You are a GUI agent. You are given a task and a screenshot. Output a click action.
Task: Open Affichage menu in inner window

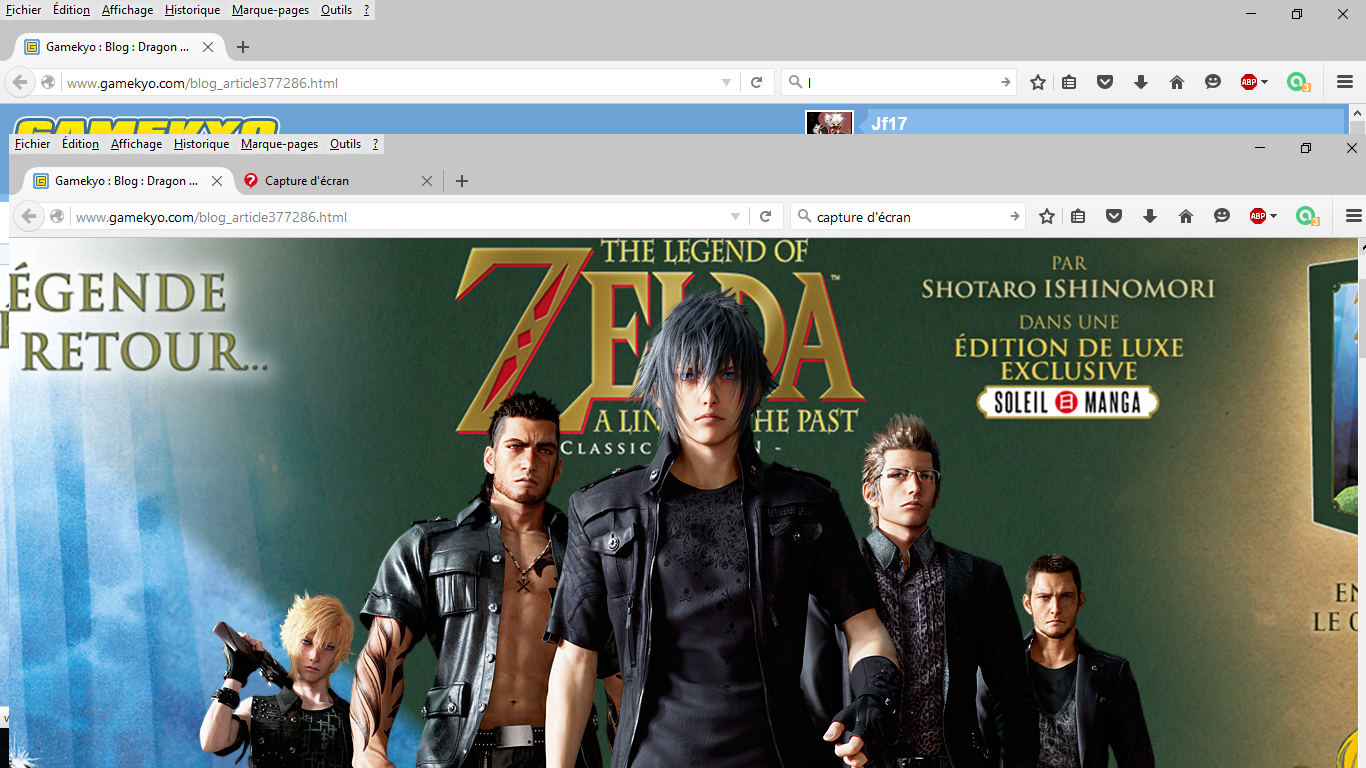click(x=137, y=144)
